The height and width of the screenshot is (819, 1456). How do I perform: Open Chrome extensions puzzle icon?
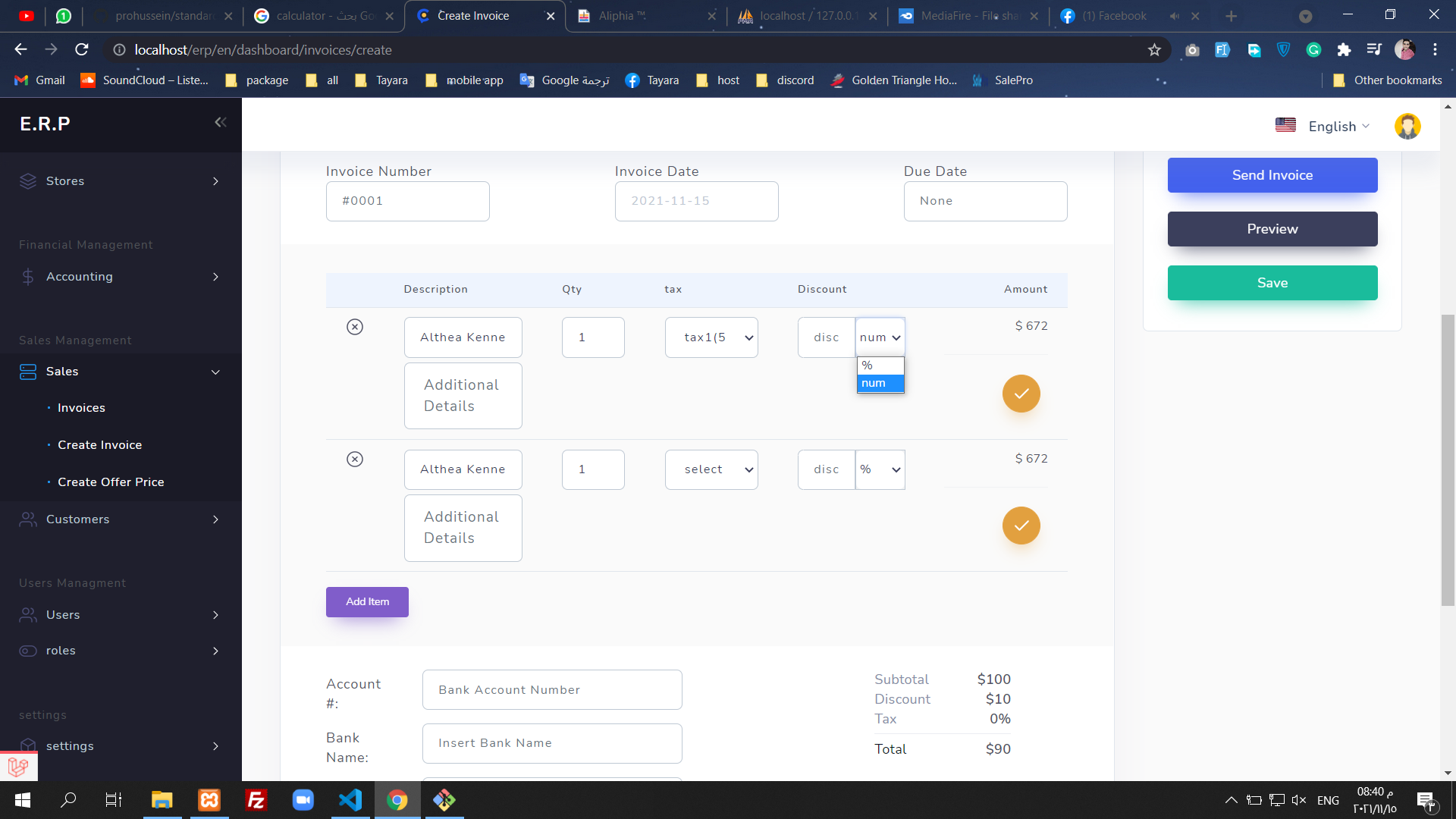[x=1344, y=50]
